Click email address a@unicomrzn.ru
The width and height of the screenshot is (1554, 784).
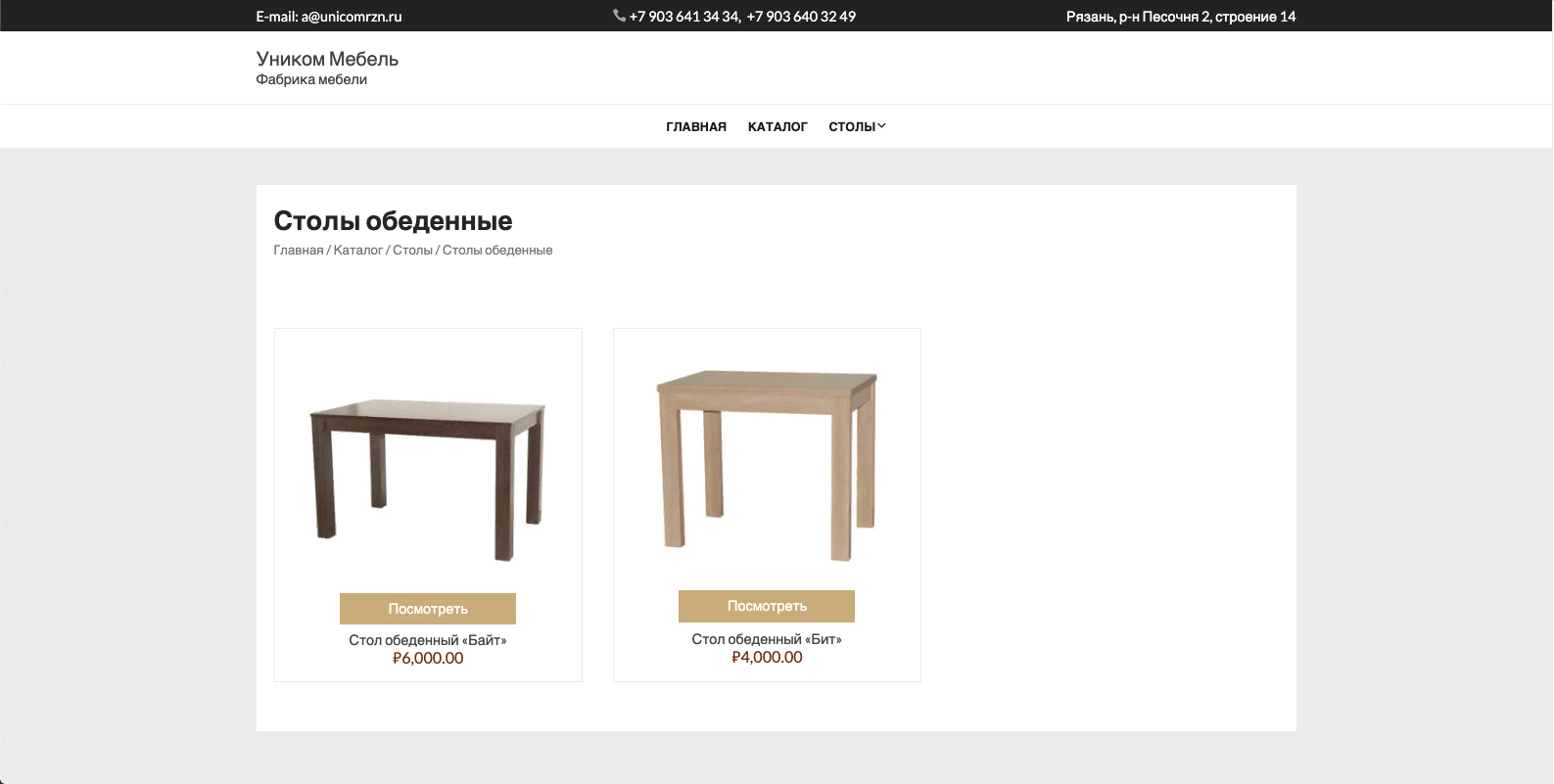[x=352, y=17]
